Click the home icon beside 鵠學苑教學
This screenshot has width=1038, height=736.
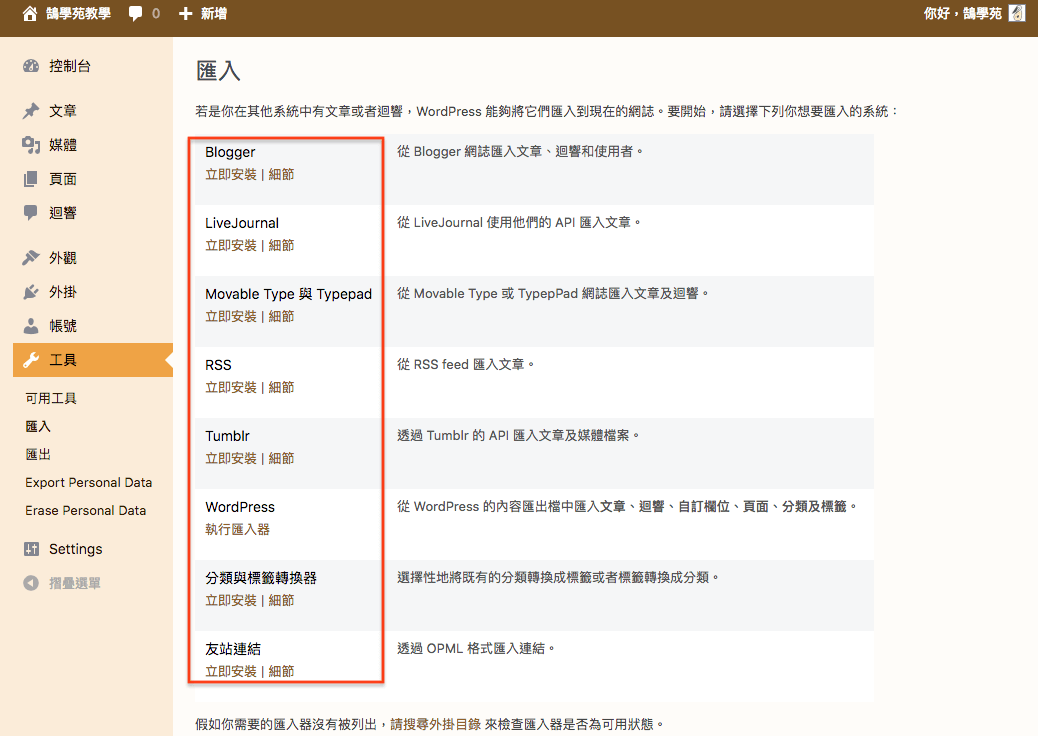(x=30, y=14)
